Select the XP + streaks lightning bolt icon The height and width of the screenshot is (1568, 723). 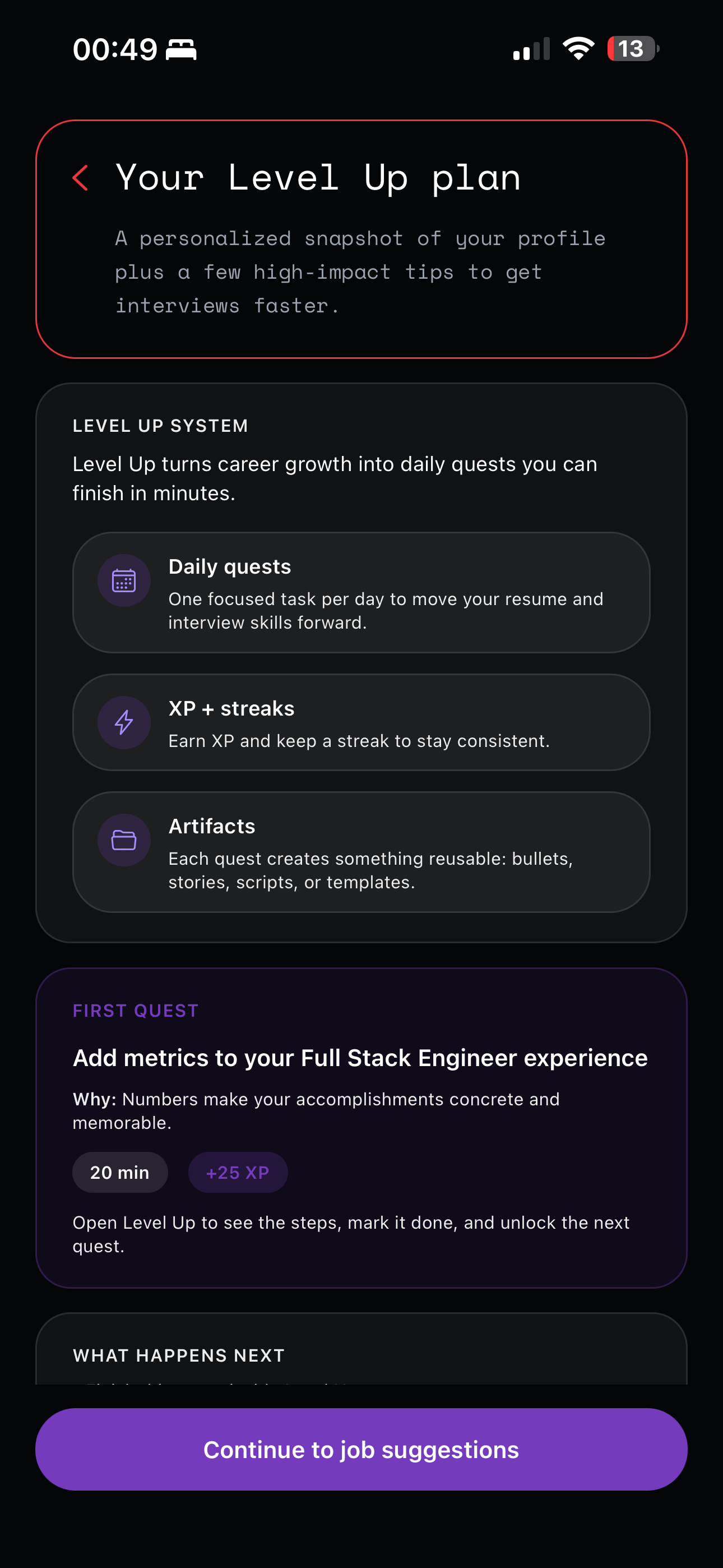123,722
